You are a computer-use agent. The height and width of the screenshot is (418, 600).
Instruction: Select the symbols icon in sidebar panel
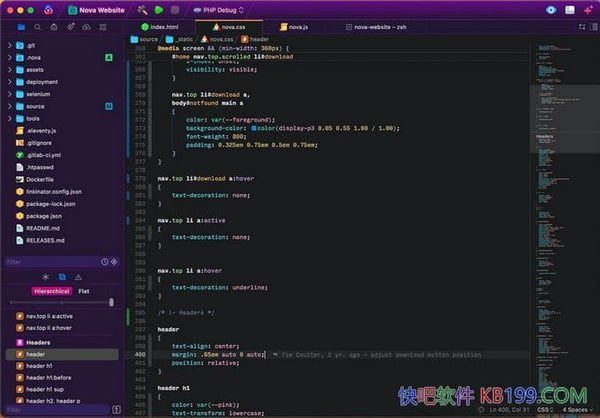(61, 276)
